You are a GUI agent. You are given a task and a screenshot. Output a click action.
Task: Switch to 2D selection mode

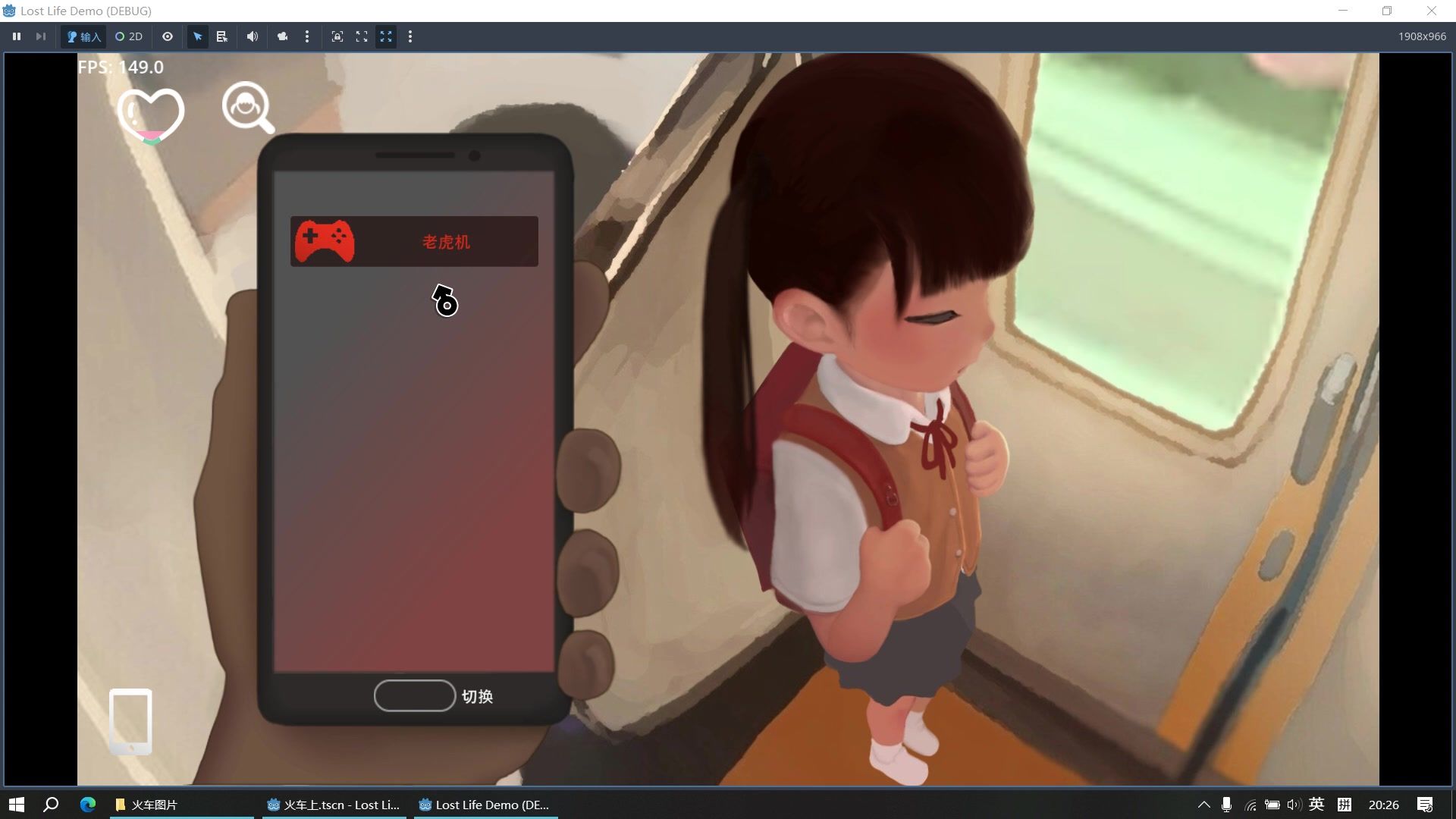(129, 36)
